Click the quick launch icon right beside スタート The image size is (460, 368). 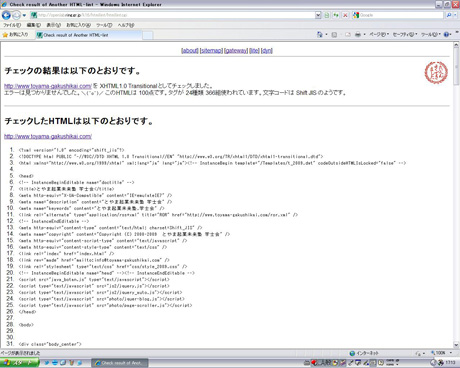47,363
